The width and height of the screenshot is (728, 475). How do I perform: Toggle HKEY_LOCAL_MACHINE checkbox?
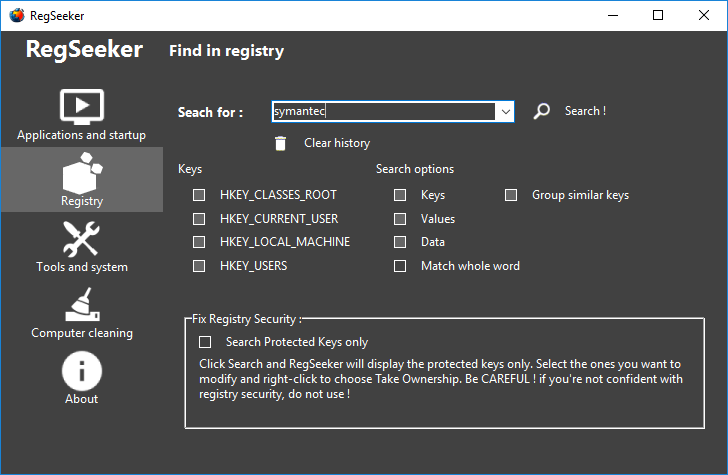[x=199, y=242]
